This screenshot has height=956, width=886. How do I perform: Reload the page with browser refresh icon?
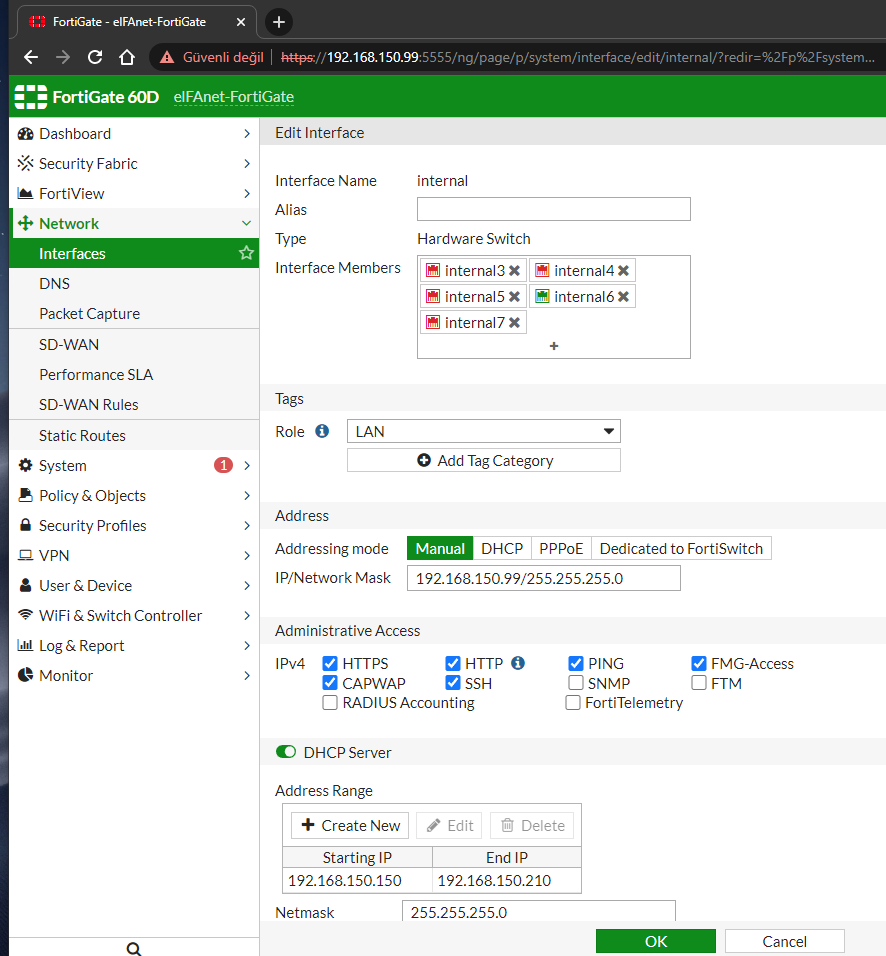pos(95,57)
